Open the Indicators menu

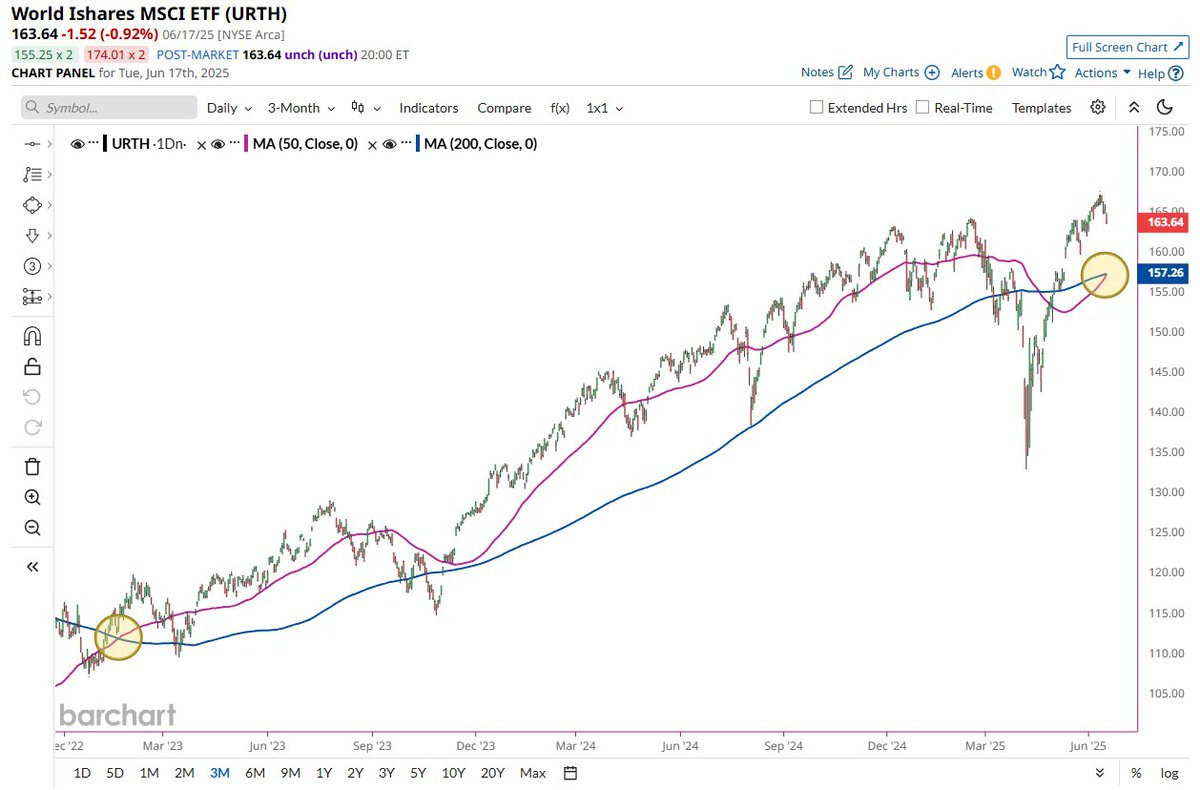(x=429, y=108)
